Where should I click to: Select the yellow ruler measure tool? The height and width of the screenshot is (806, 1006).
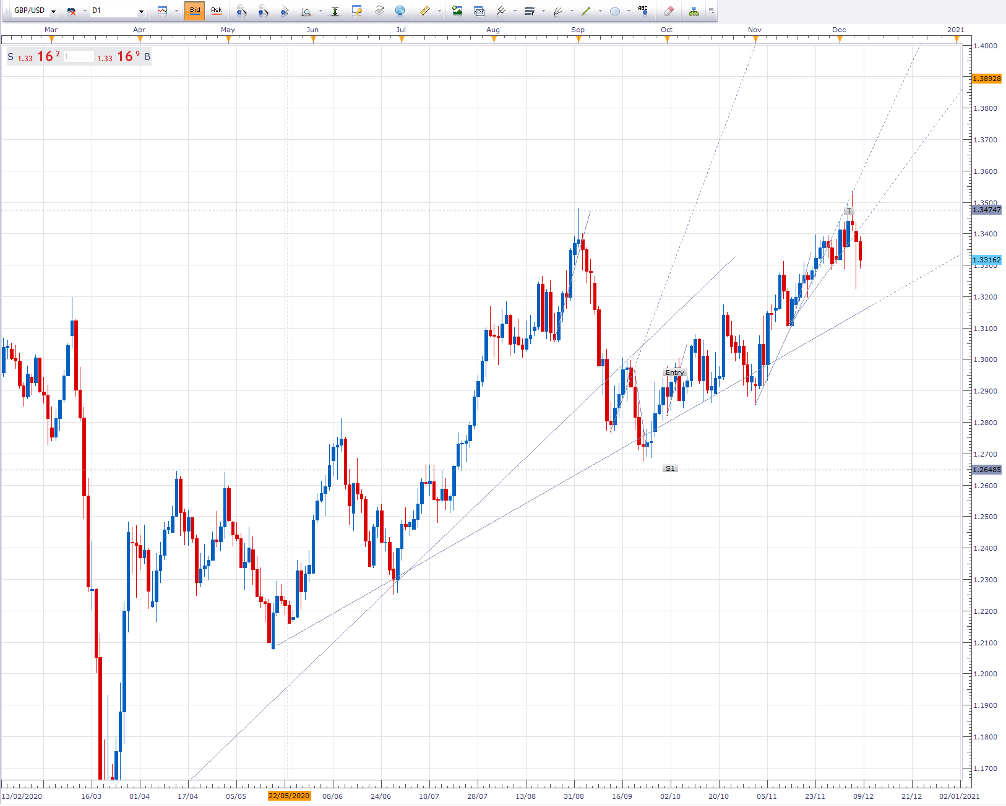425,11
